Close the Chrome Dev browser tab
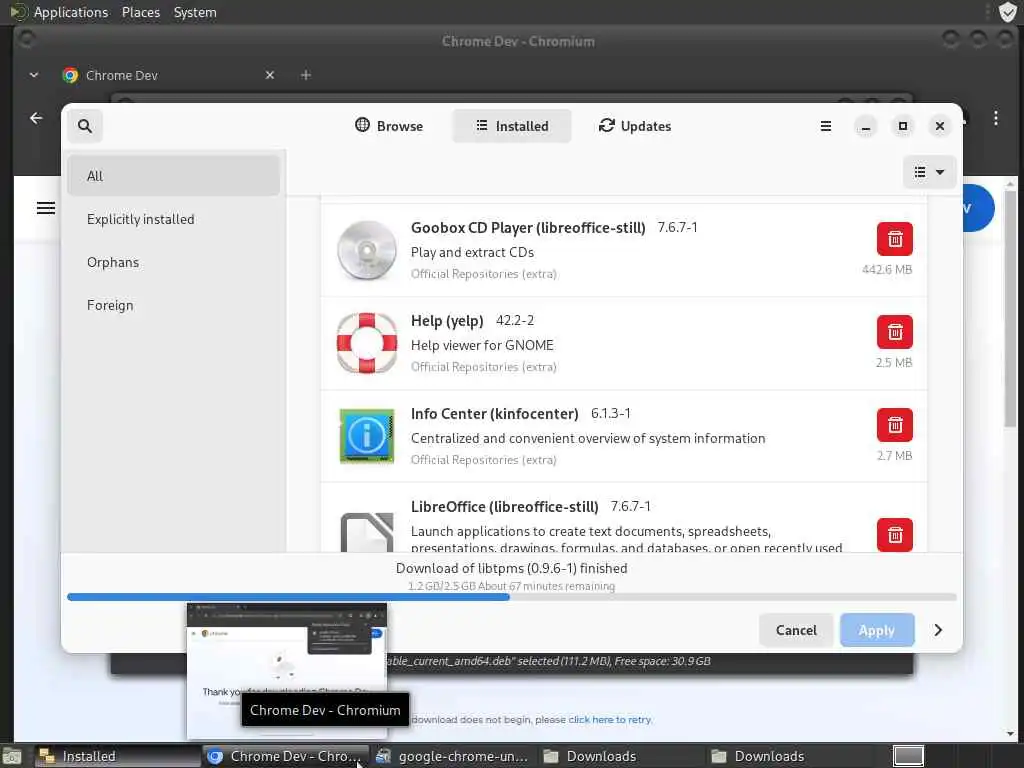The image size is (1024, 768). 270,75
